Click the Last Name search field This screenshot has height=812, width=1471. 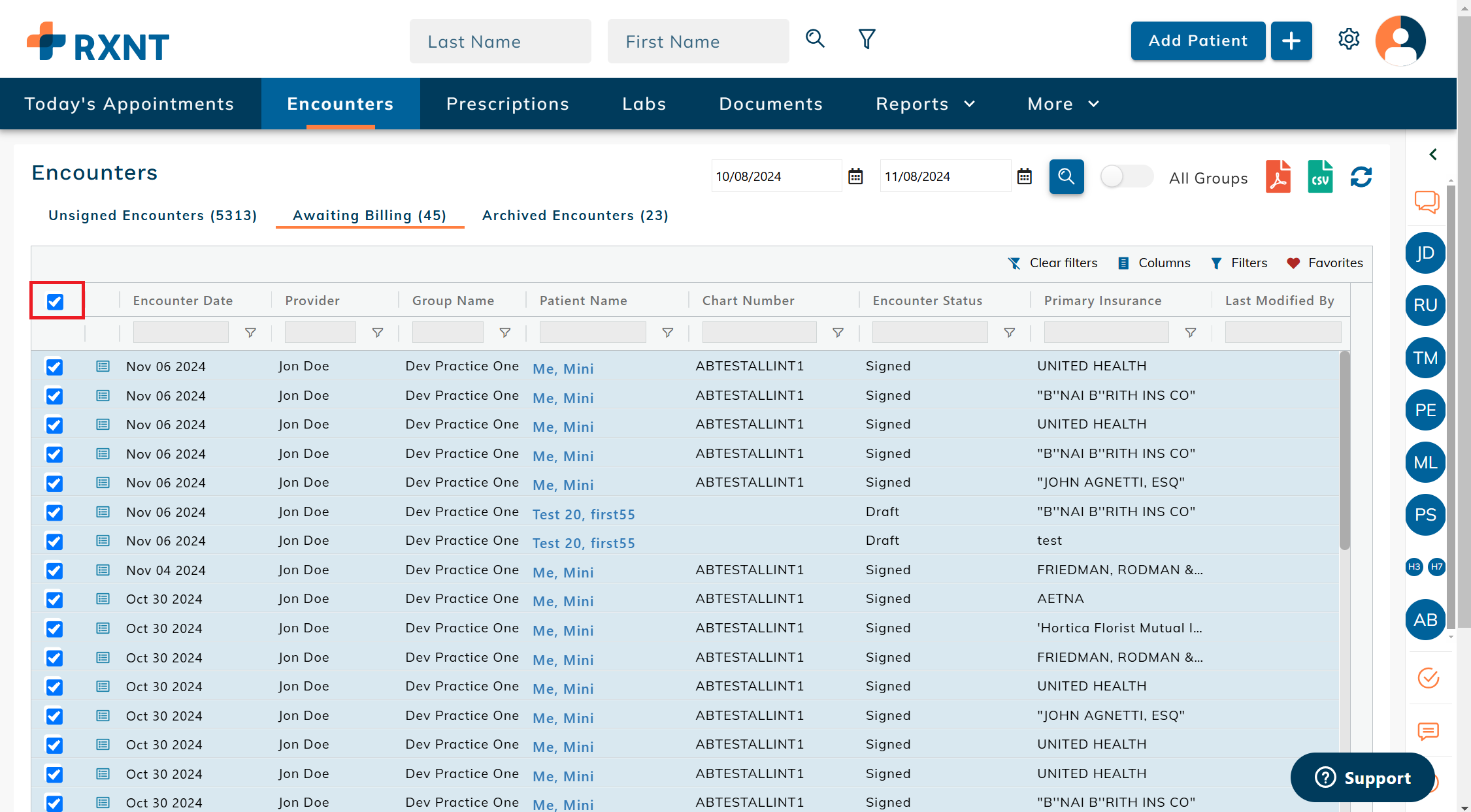point(501,41)
